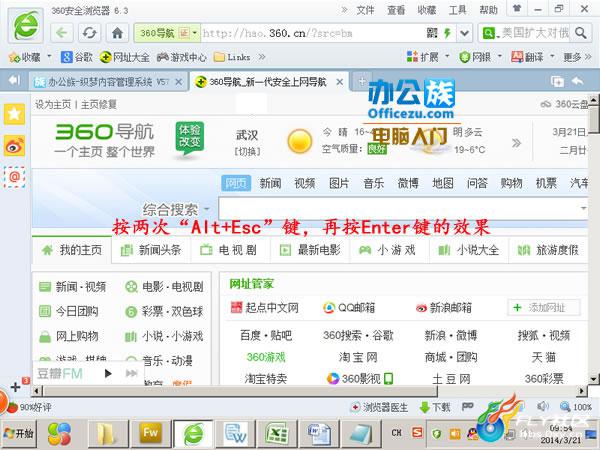Open the Links bookmark folder
This screenshot has width=600, height=450.
[232, 57]
